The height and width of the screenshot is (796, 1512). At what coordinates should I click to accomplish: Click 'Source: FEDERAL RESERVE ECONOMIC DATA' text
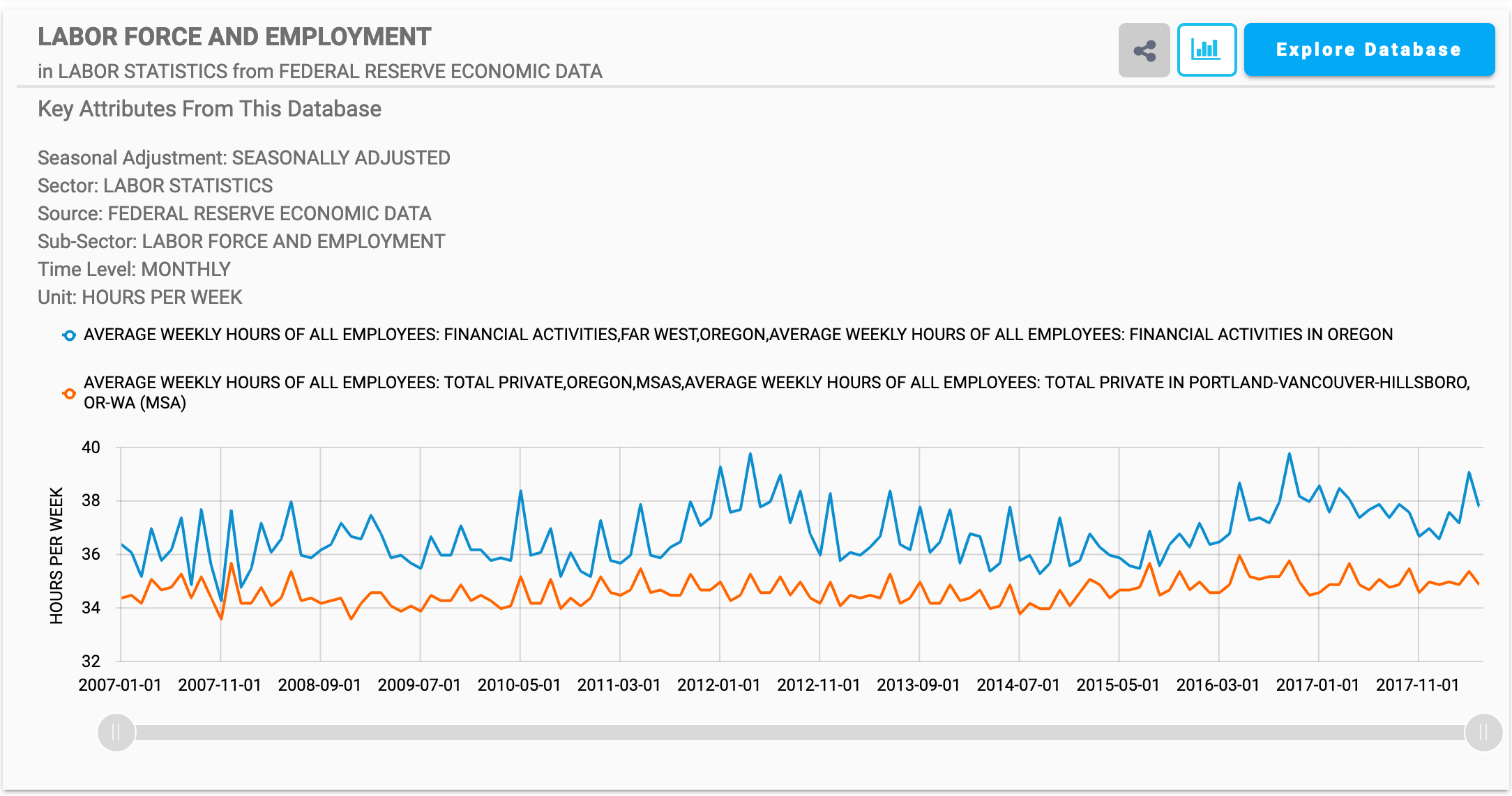(x=234, y=213)
